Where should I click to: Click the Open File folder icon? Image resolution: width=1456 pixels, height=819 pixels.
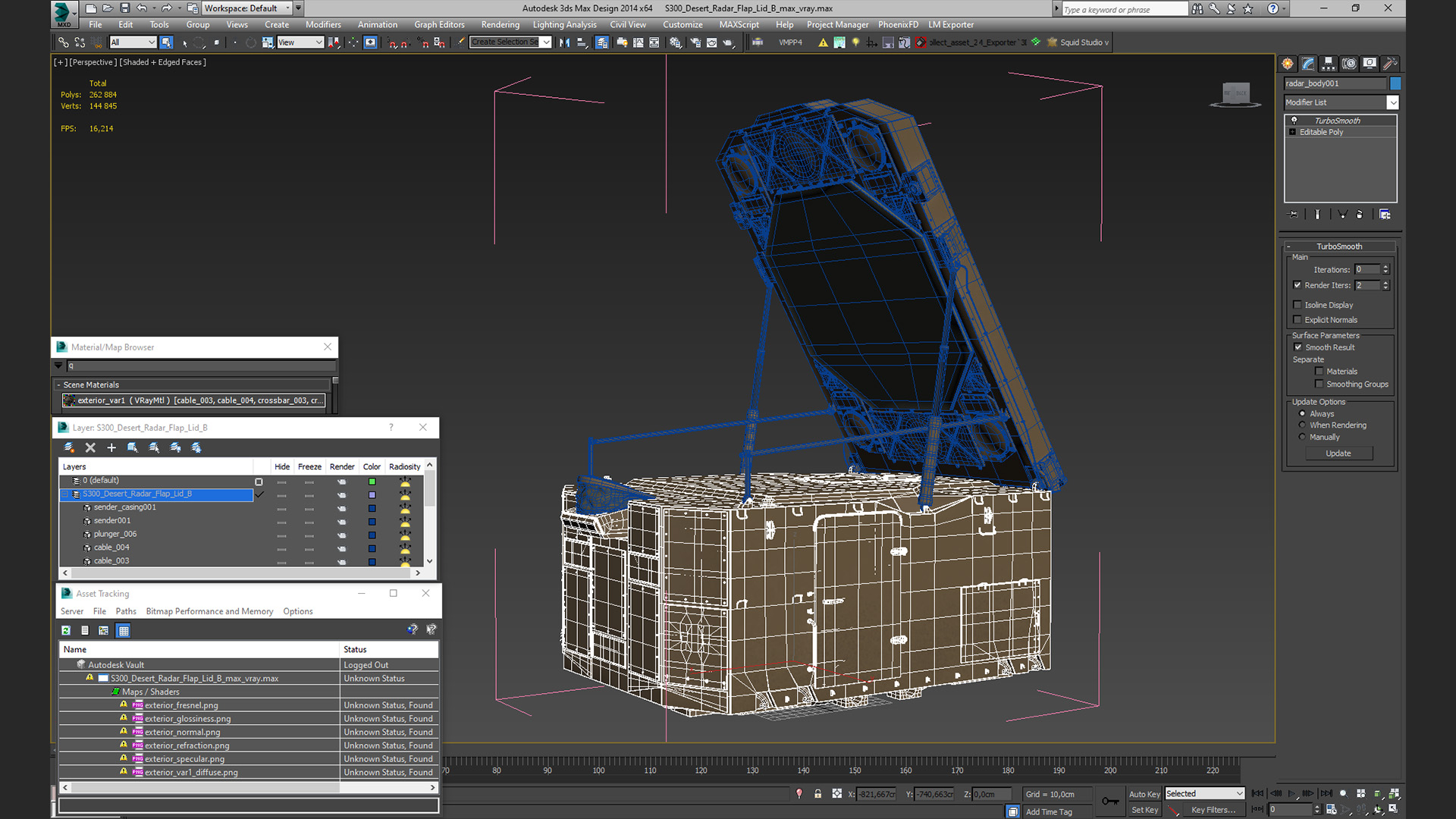(x=108, y=8)
